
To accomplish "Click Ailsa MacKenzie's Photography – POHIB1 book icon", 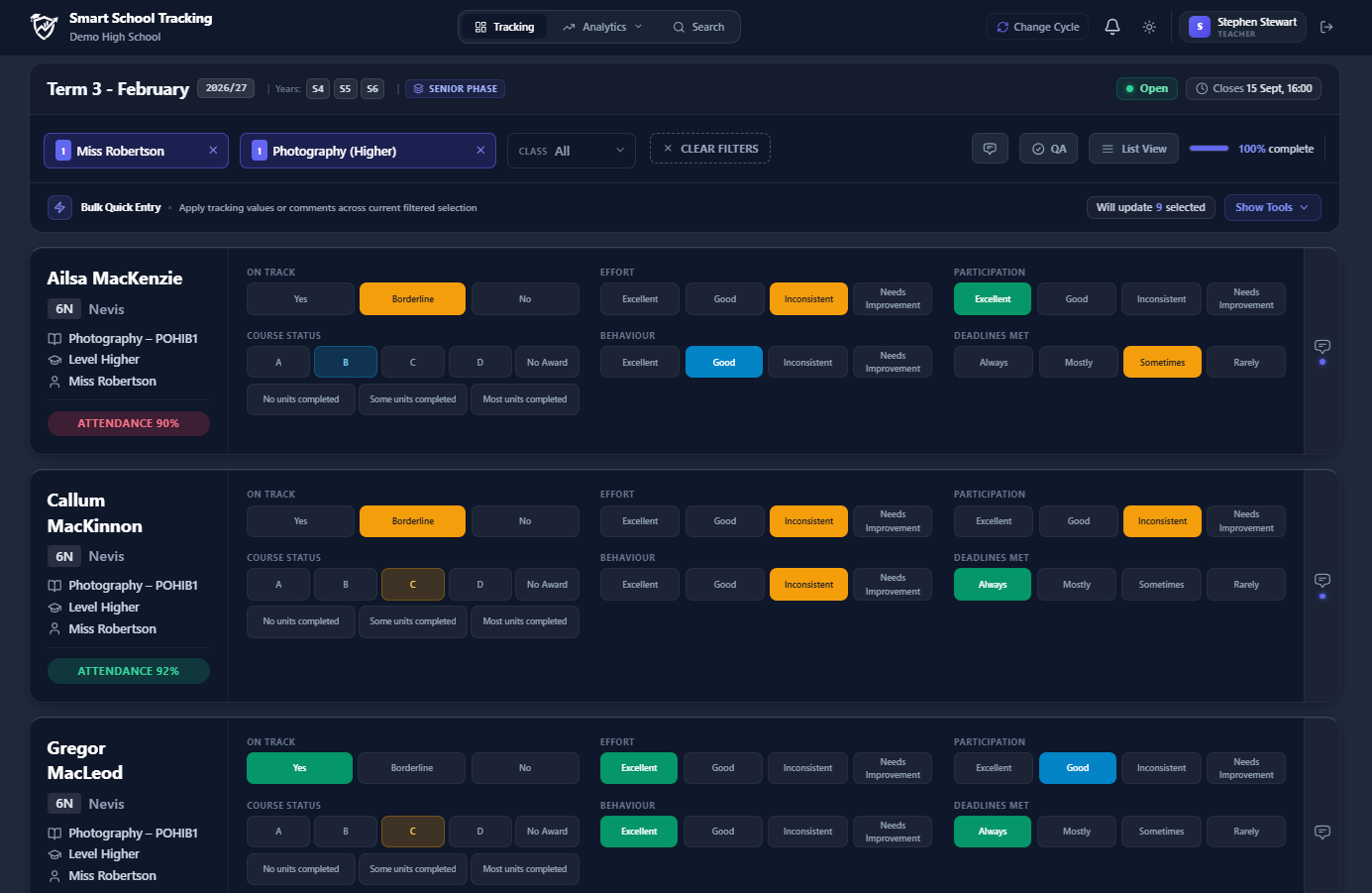I will [54, 339].
